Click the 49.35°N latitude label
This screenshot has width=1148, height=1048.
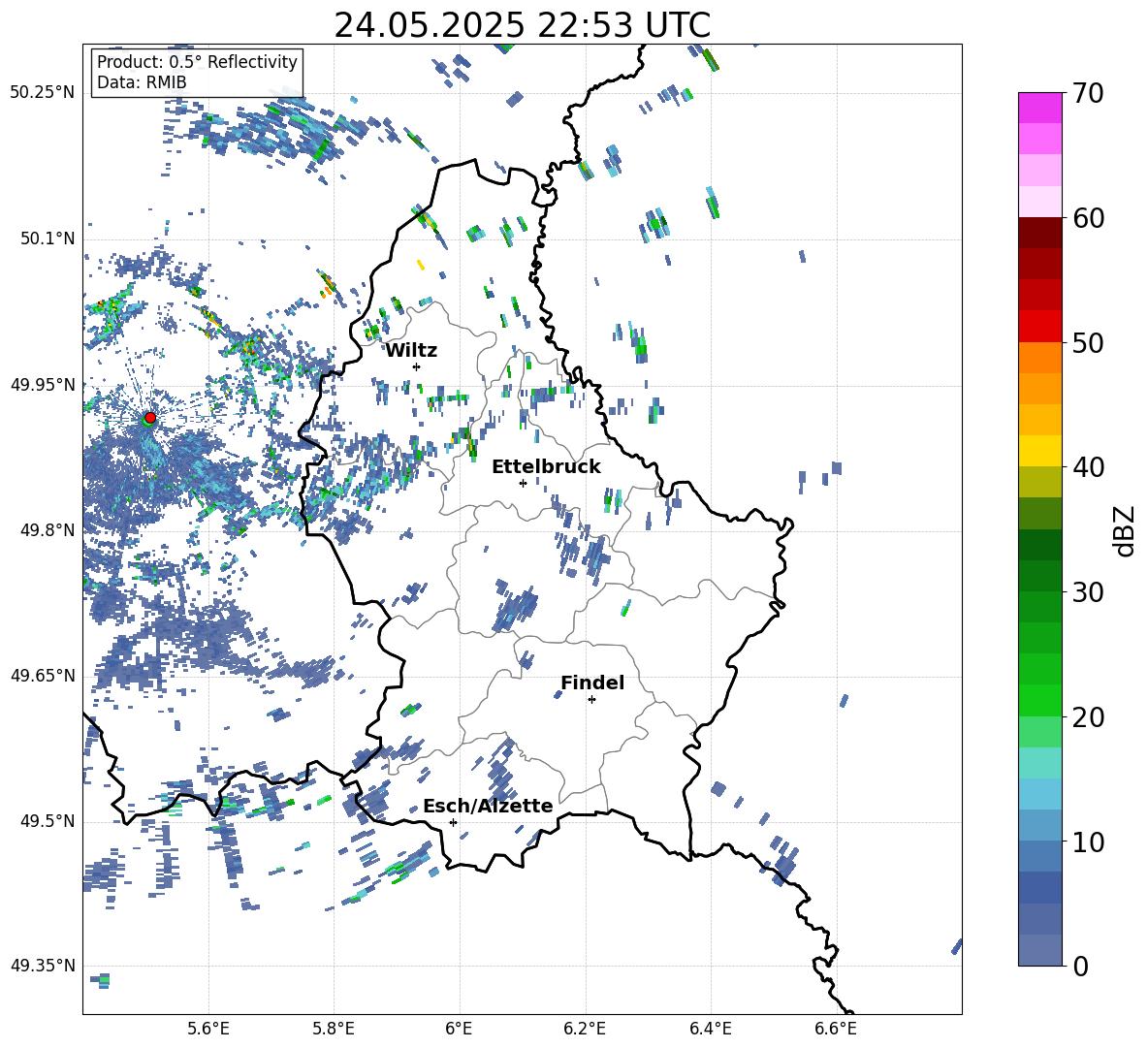click(x=43, y=966)
